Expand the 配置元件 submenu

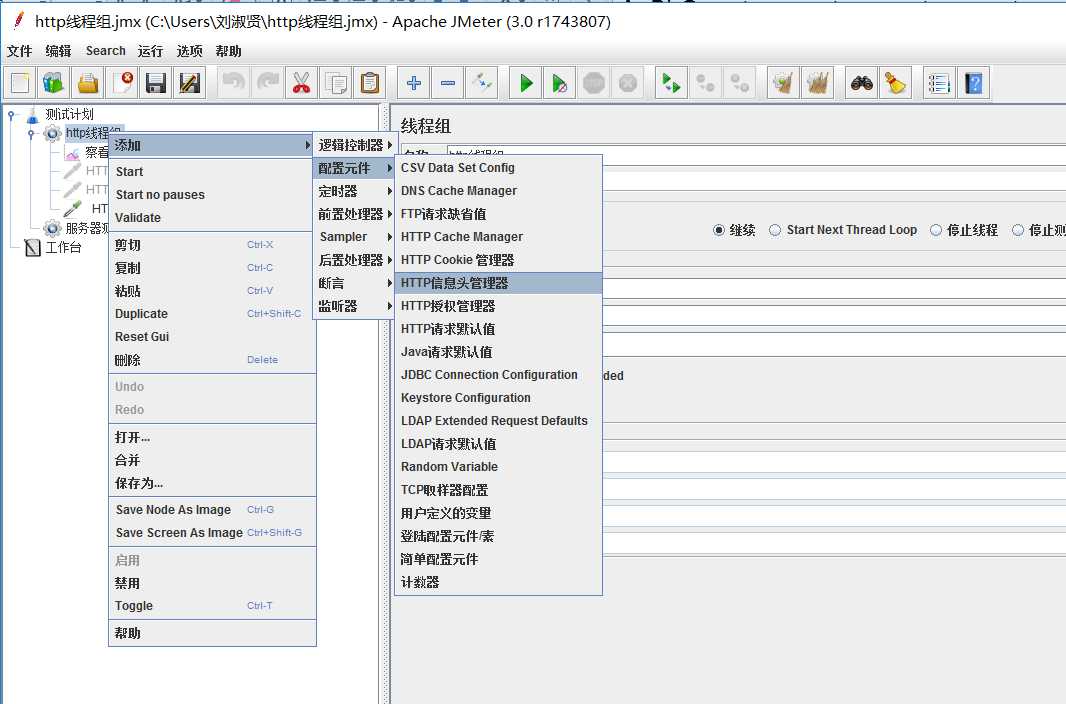click(354, 168)
